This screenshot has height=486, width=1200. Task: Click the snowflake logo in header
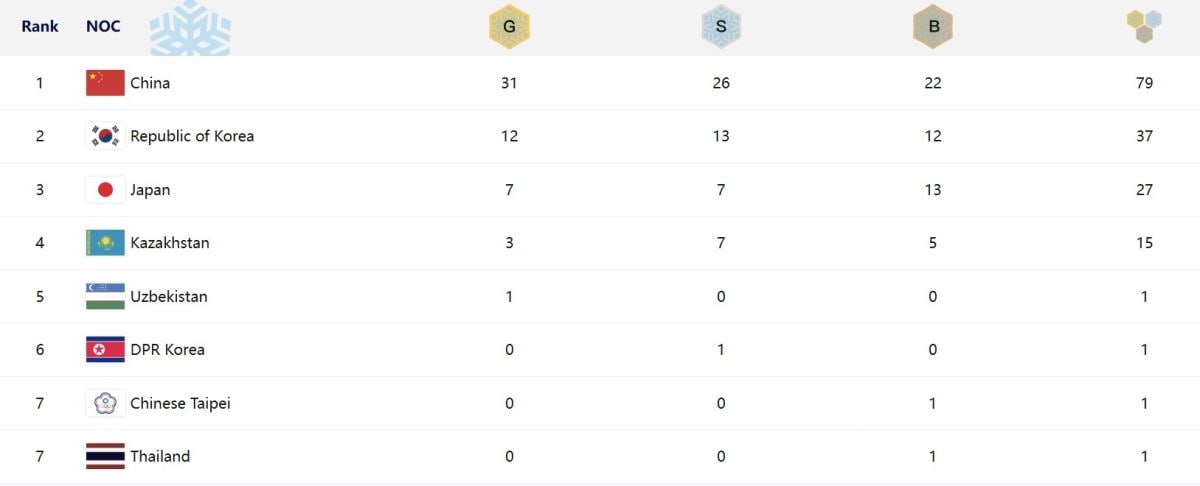click(190, 28)
